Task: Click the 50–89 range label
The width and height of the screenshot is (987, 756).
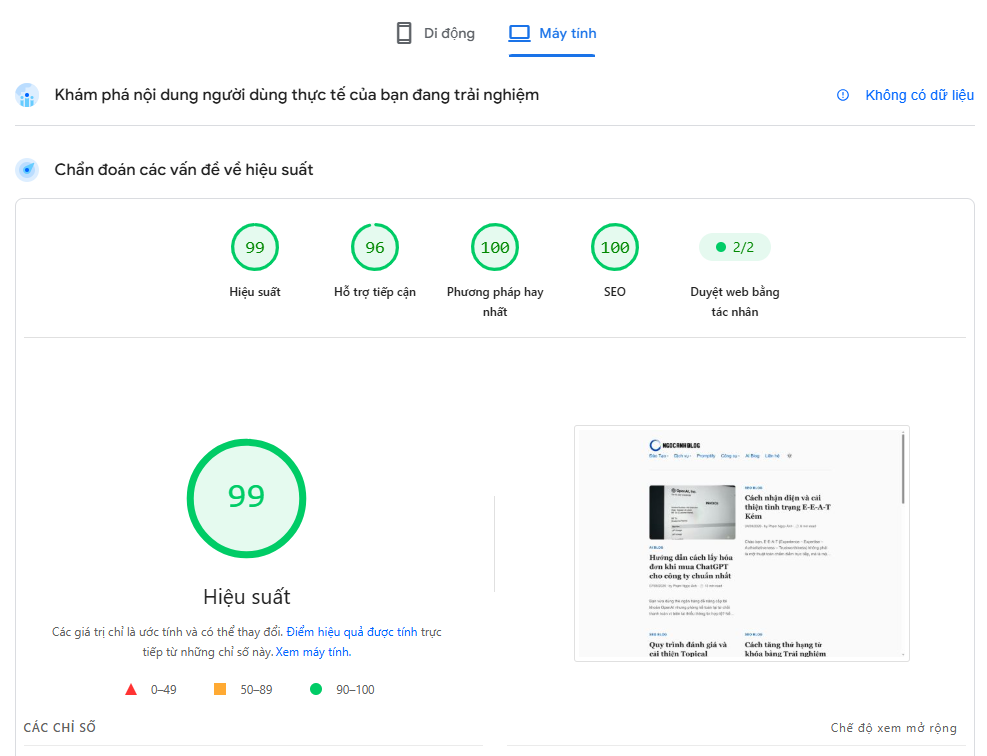Action: 256,690
